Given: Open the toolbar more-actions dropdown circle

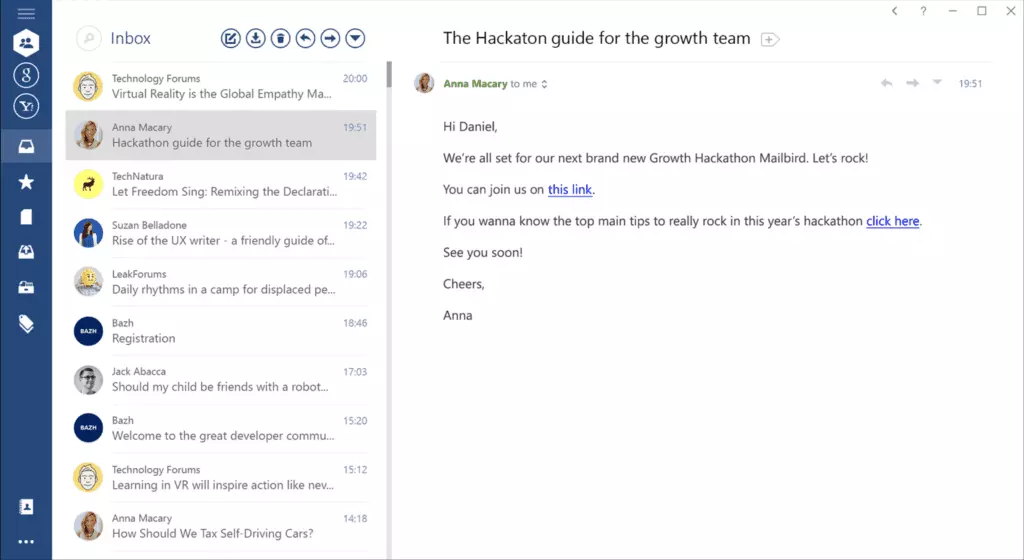Looking at the screenshot, I should click(355, 39).
